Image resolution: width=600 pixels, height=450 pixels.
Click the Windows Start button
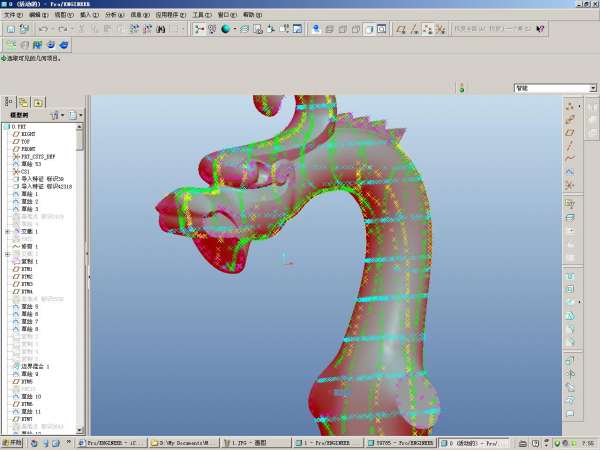[12, 443]
